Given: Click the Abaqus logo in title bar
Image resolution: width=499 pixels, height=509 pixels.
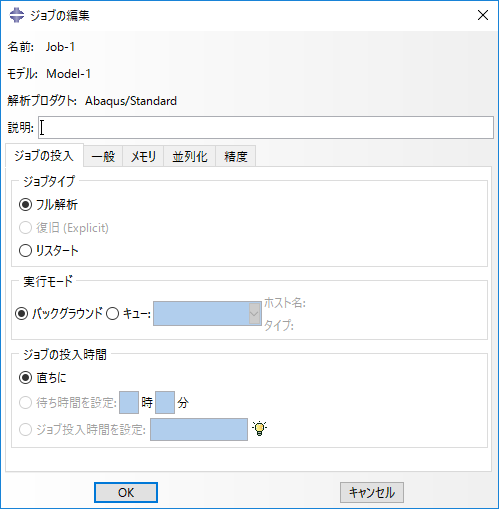Looking at the screenshot, I should pos(17,15).
